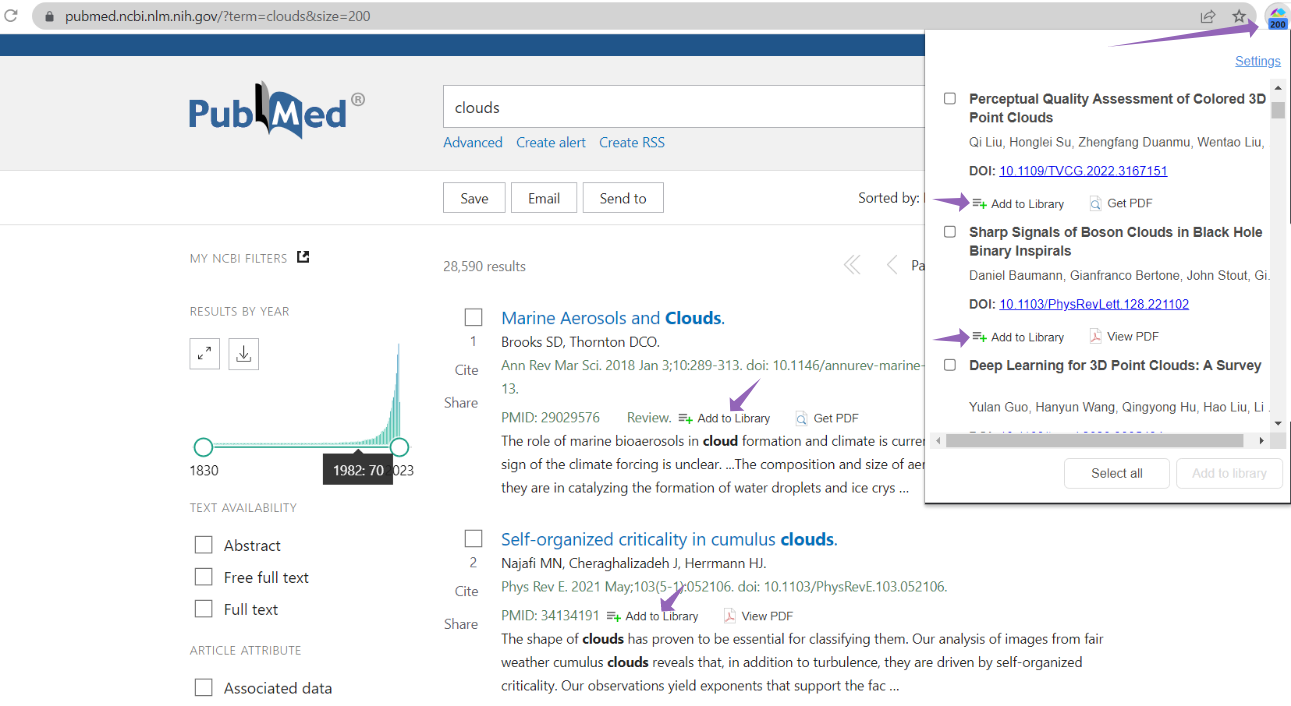Expand the Results by Year chart view
Screen dimensions: 1291x706
204,353
